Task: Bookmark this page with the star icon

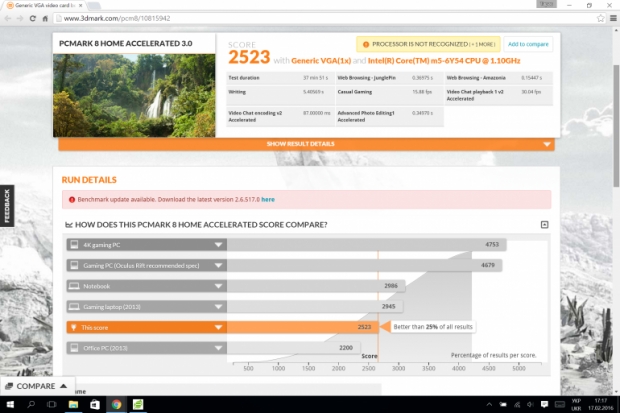Action: coord(601,18)
